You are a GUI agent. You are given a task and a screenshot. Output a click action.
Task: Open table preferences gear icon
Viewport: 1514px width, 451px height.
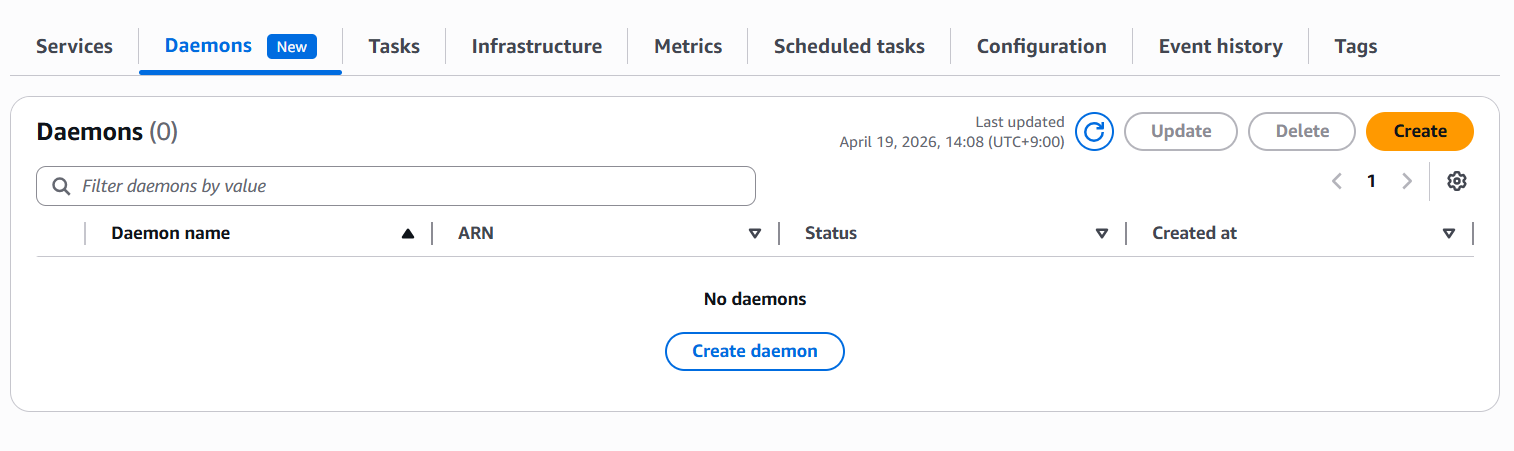click(x=1456, y=181)
